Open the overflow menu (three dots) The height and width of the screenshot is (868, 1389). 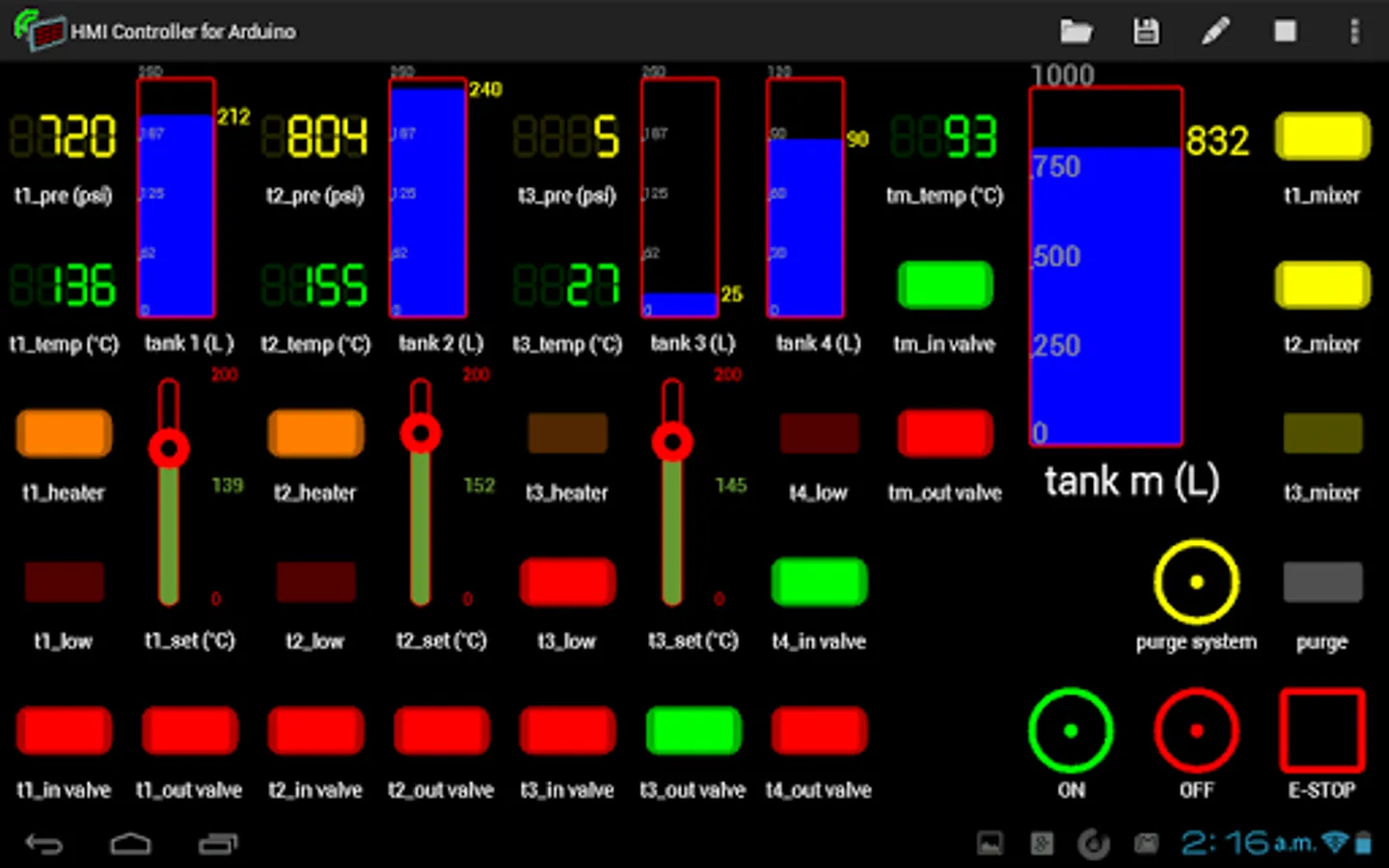point(1354,32)
